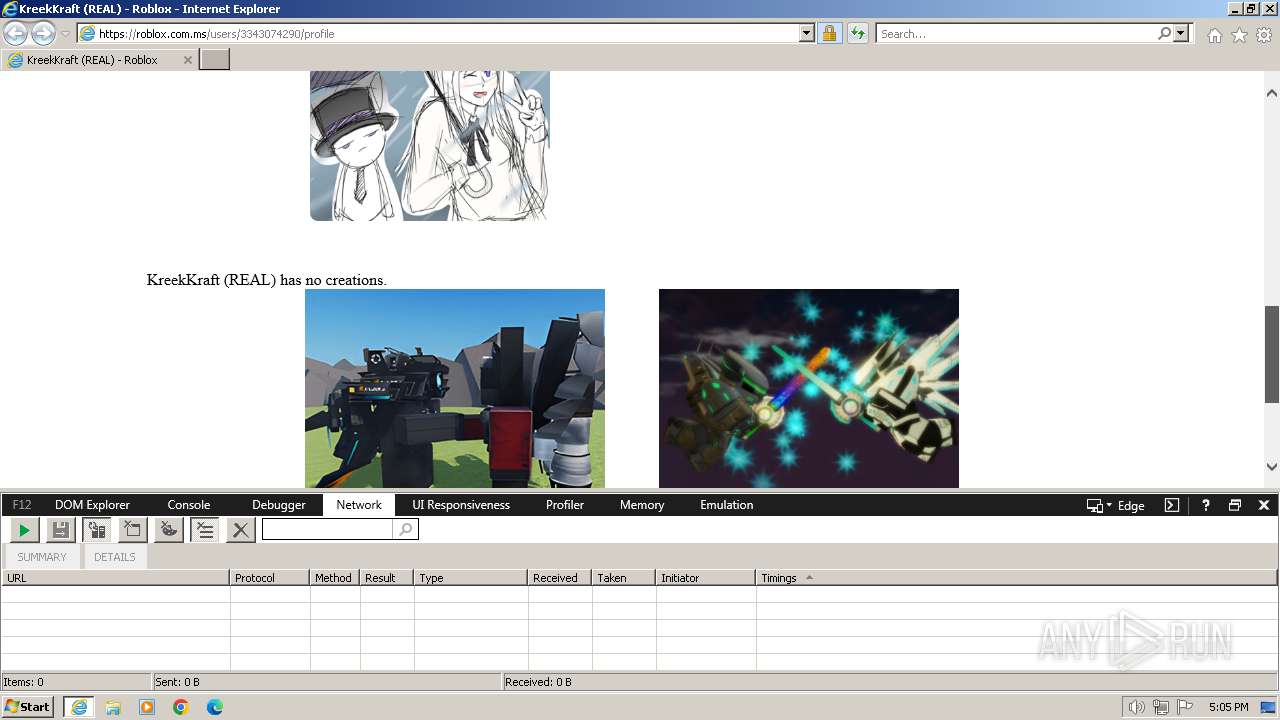The width and height of the screenshot is (1280, 720).
Task: Switch to the DETAILS view
Action: [x=115, y=557]
